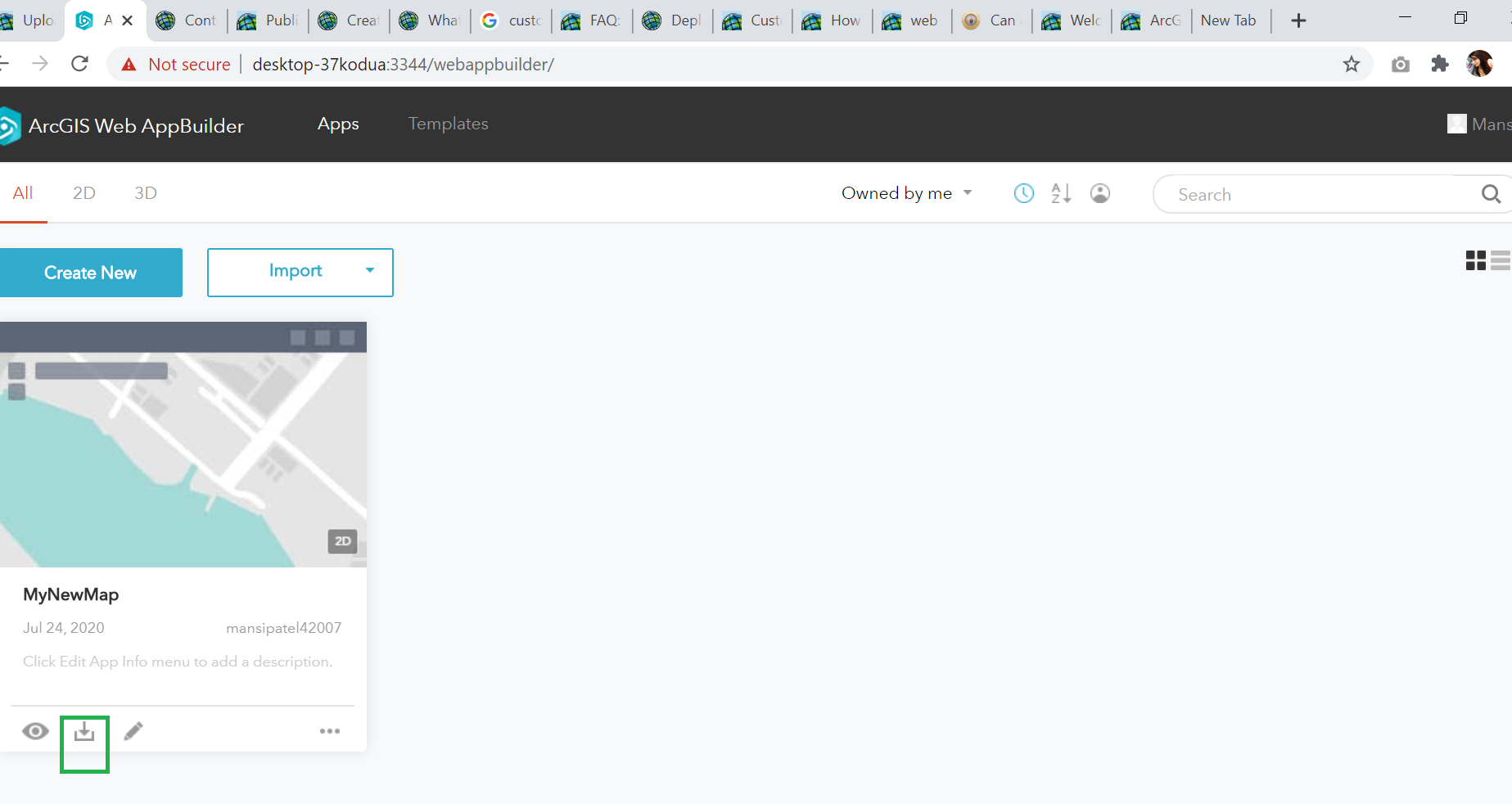This screenshot has width=1512, height=804.
Task: Switch to the New Tab browser tab
Action: pyautogui.click(x=1229, y=20)
